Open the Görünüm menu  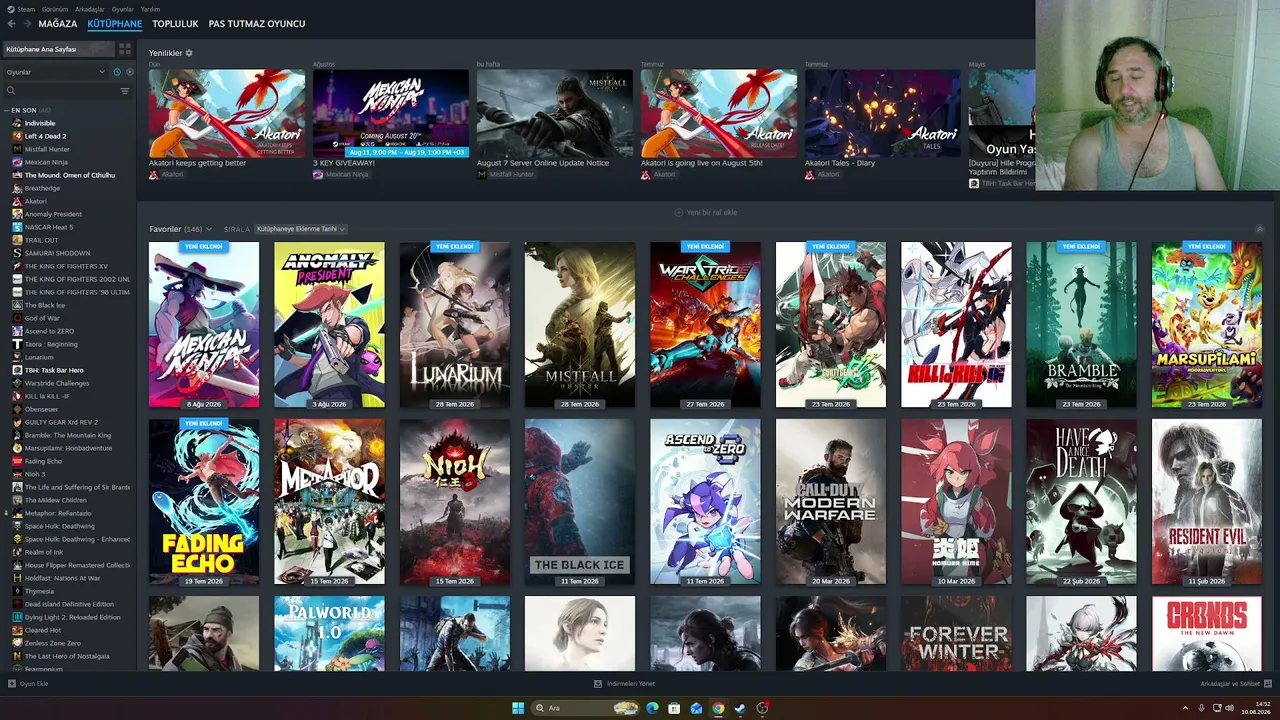click(55, 9)
